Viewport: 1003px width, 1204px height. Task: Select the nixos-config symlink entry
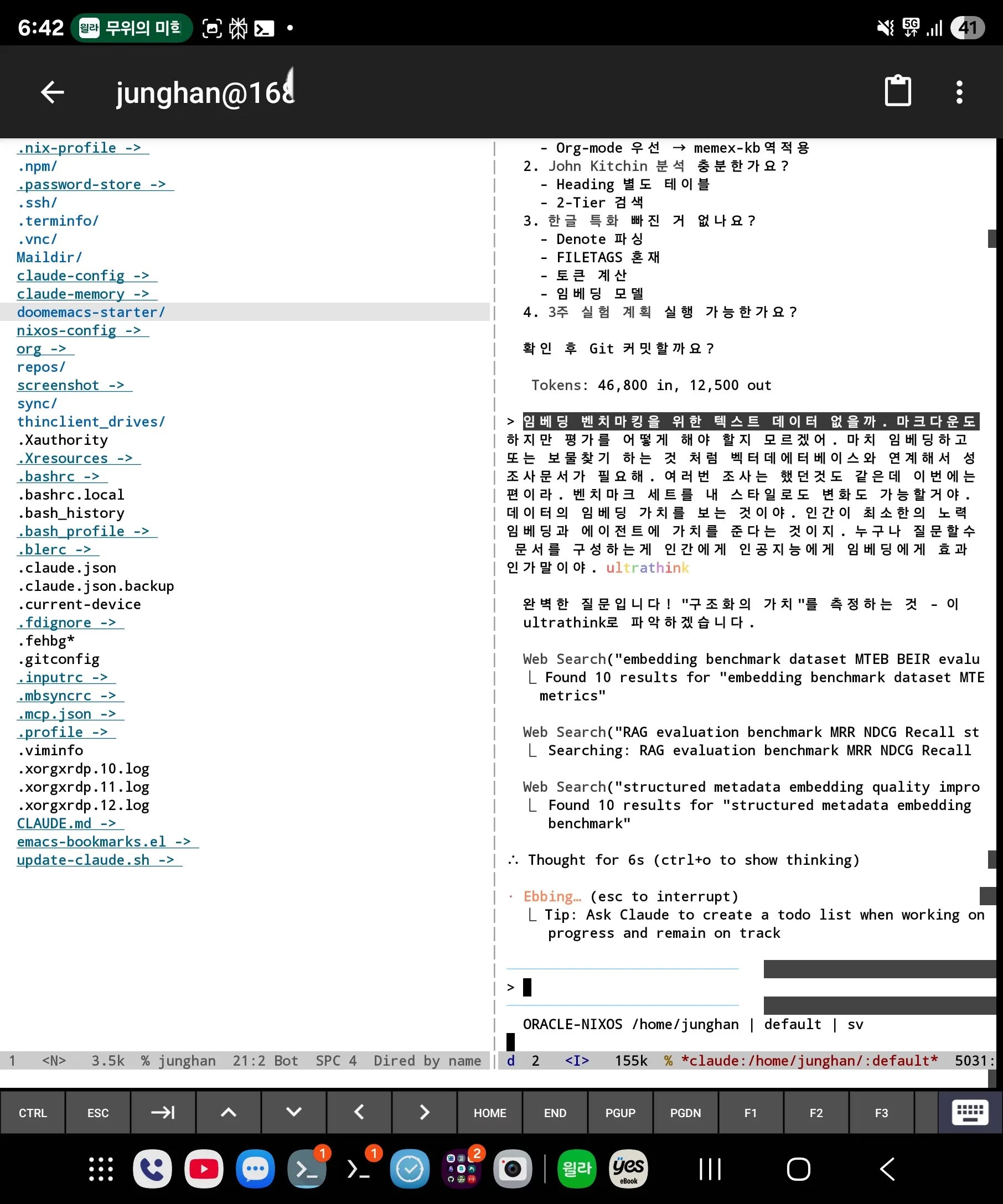(x=66, y=331)
